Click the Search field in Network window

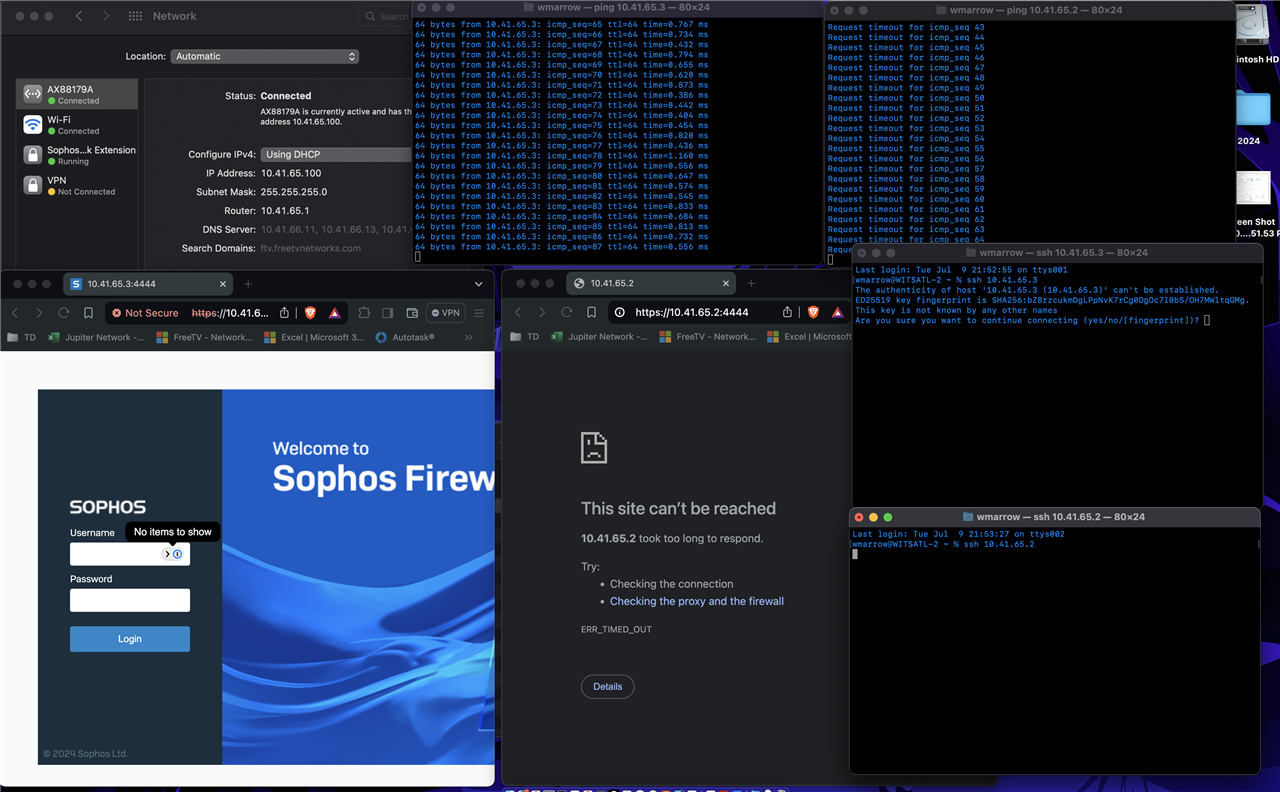click(388, 16)
